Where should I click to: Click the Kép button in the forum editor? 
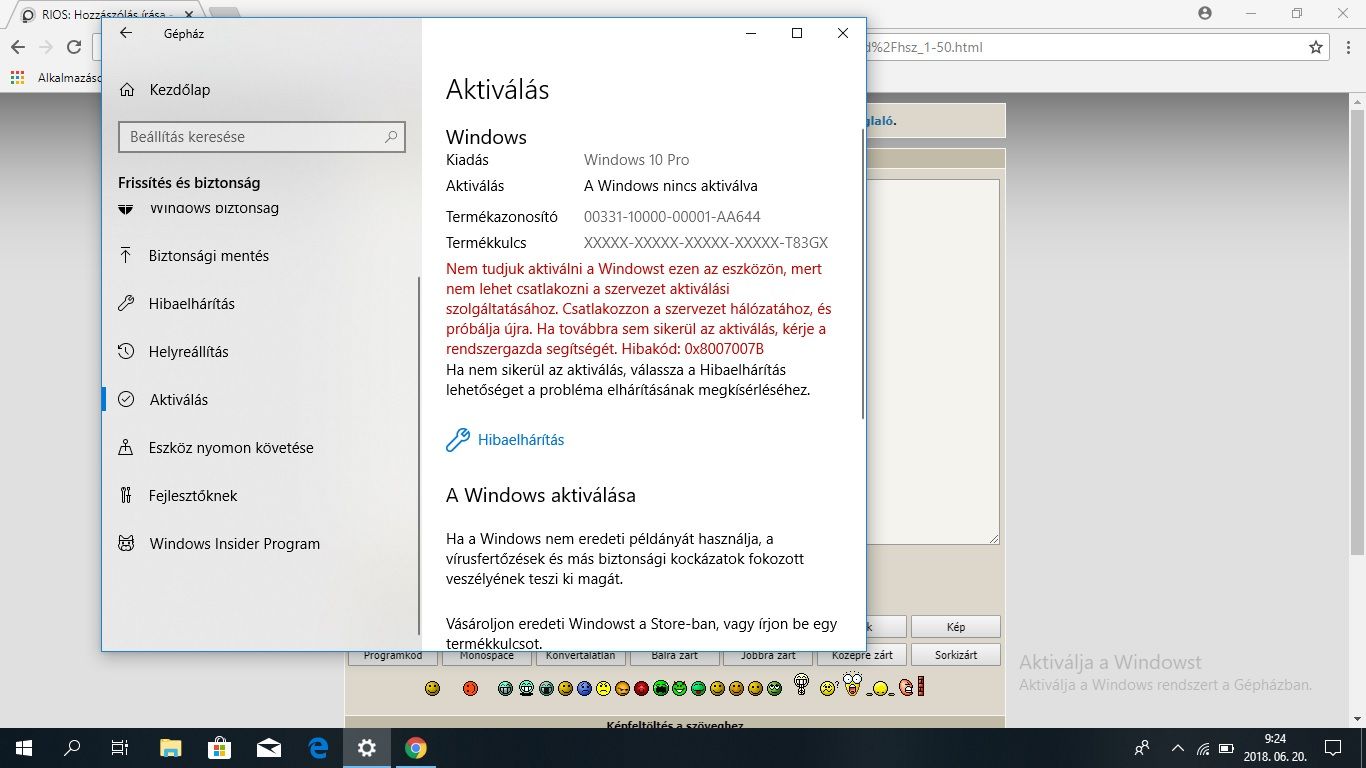pos(955,627)
